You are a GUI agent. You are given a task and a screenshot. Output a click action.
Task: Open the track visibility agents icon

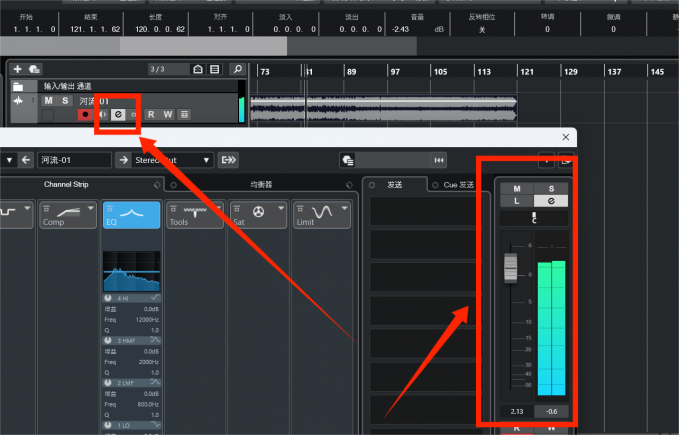pyautogui.click(x=198, y=69)
